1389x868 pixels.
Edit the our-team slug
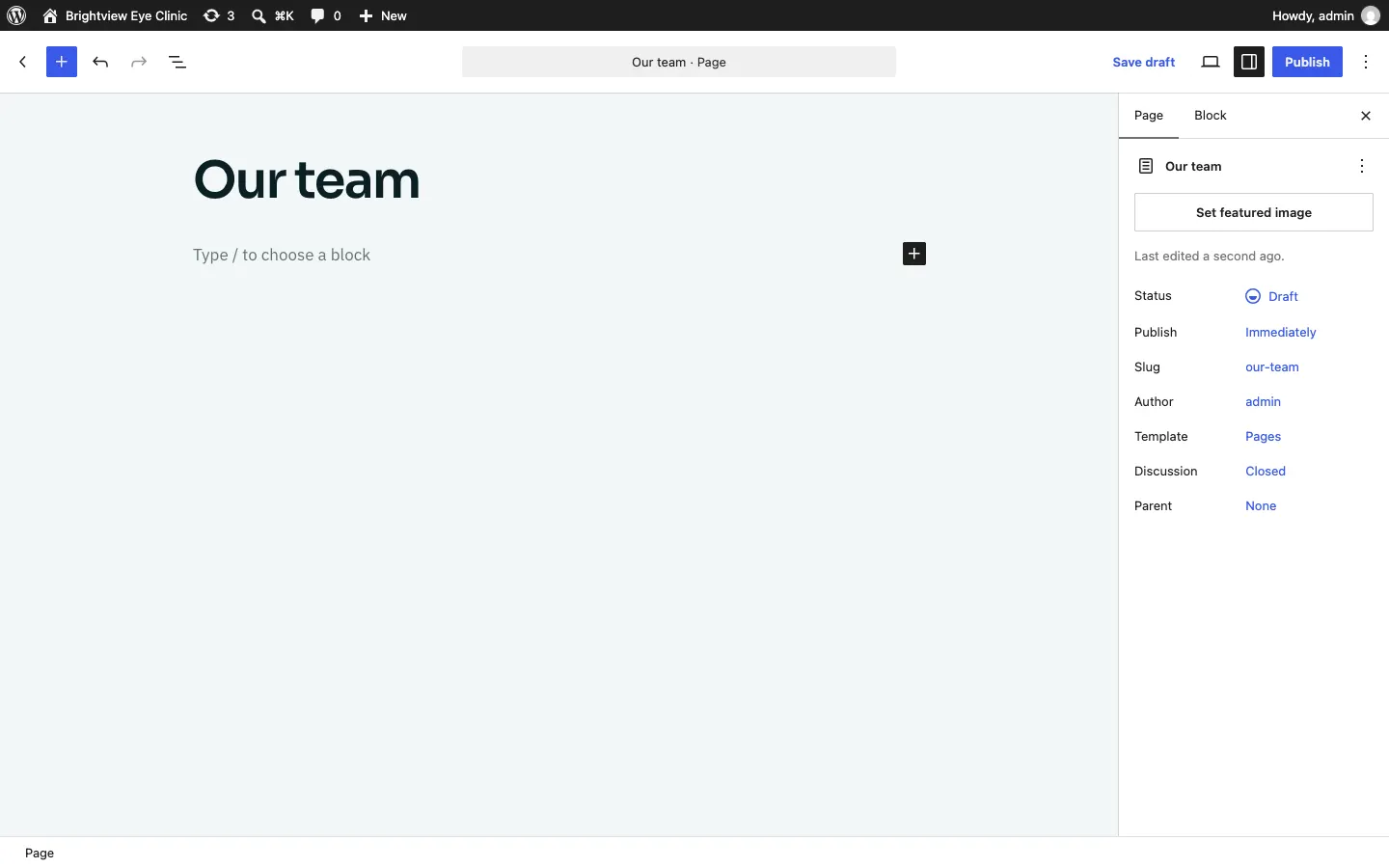tap(1272, 367)
